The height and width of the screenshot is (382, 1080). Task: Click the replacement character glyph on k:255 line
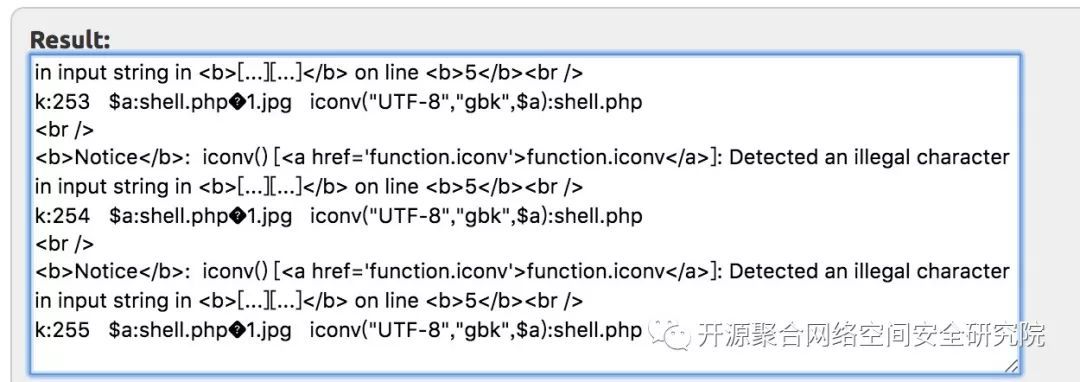(237, 330)
